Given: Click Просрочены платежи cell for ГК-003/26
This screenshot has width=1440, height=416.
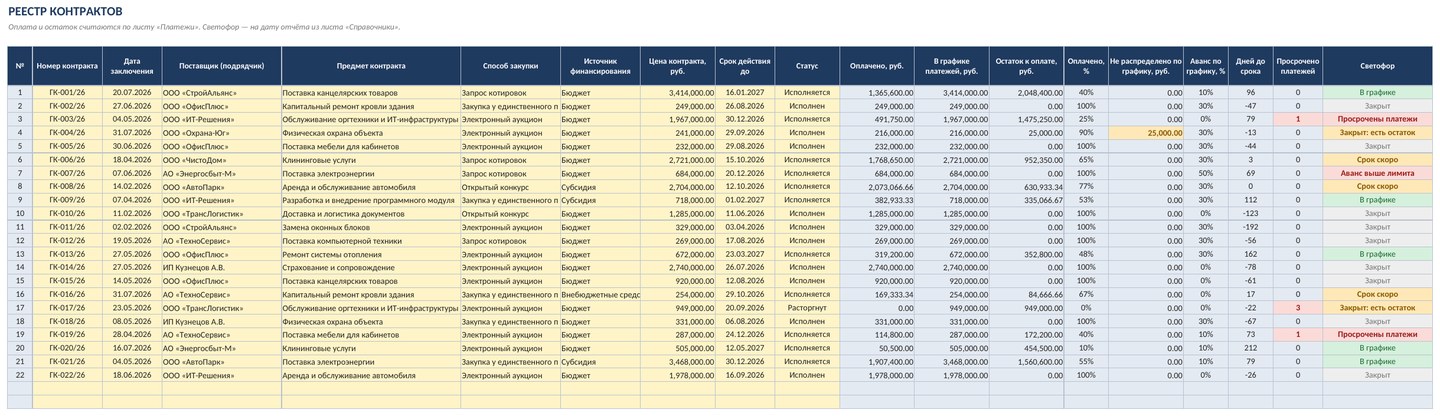Looking at the screenshot, I should coord(1377,119).
